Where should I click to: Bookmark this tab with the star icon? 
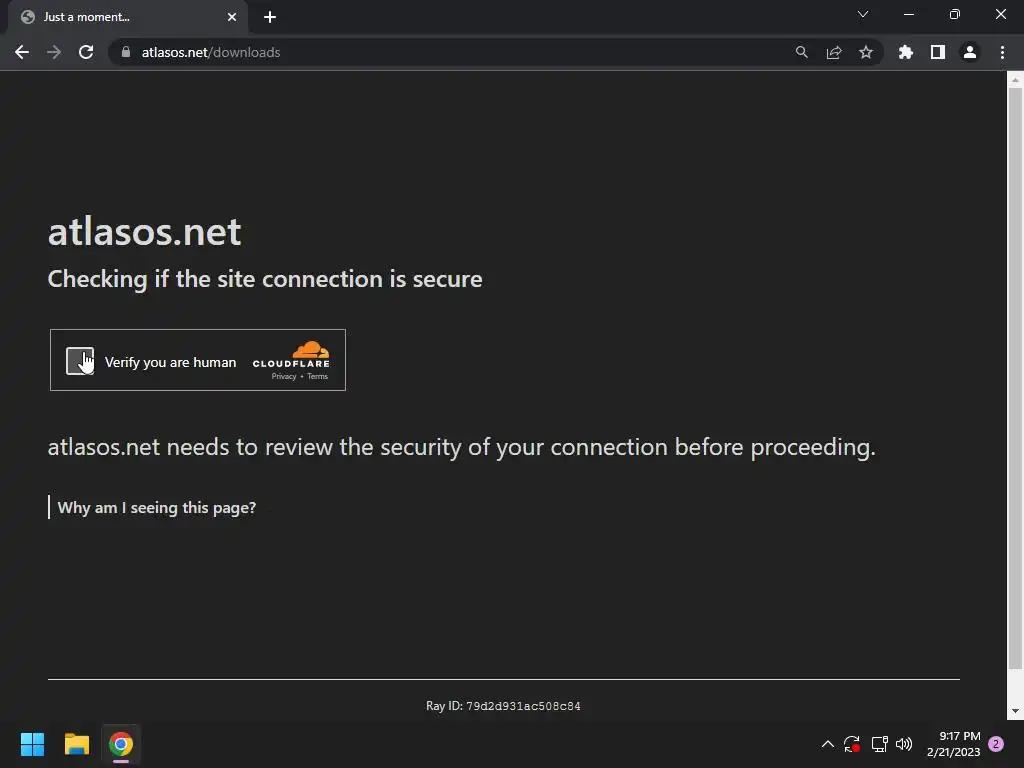click(x=866, y=52)
